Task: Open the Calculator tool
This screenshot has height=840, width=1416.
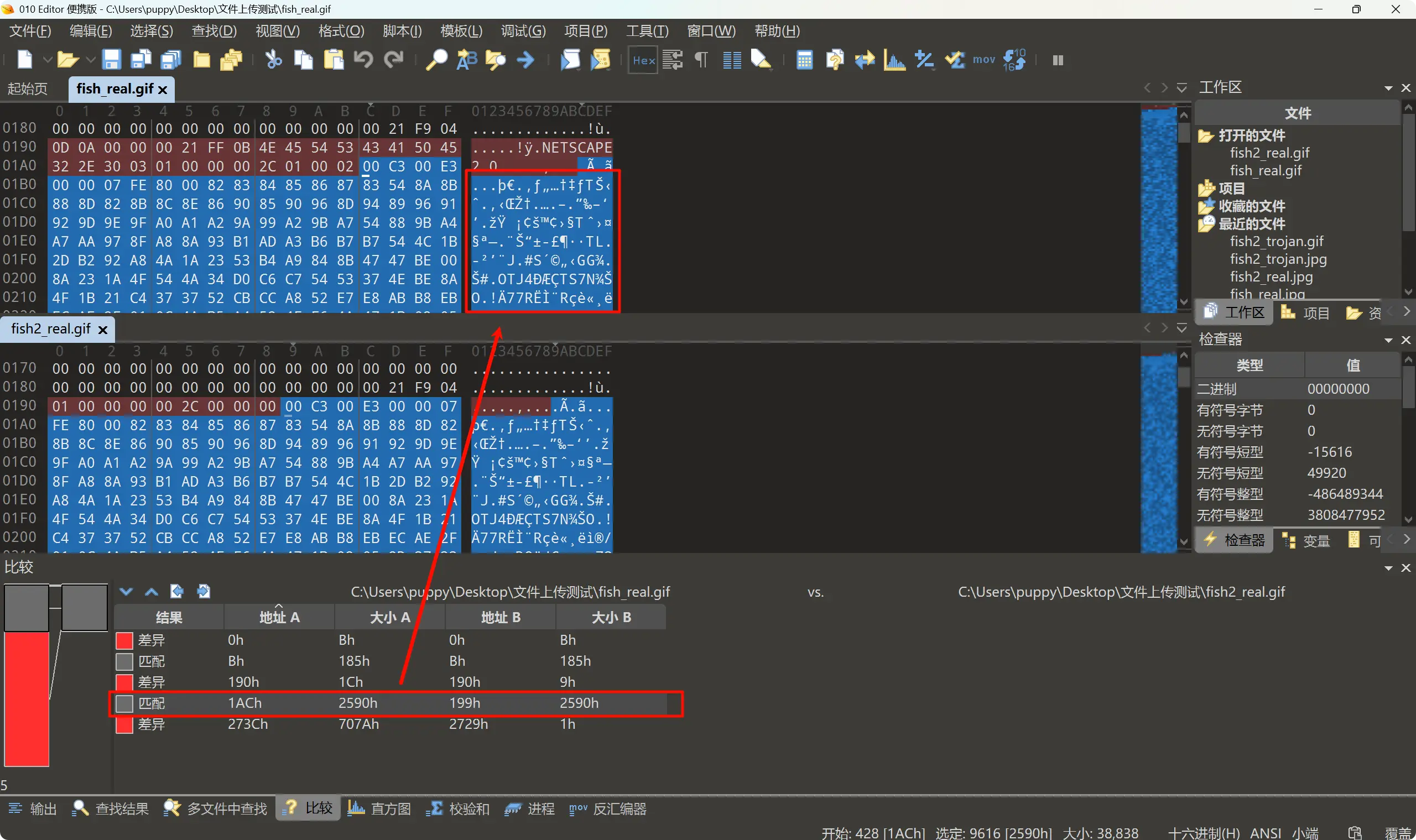Action: point(805,59)
